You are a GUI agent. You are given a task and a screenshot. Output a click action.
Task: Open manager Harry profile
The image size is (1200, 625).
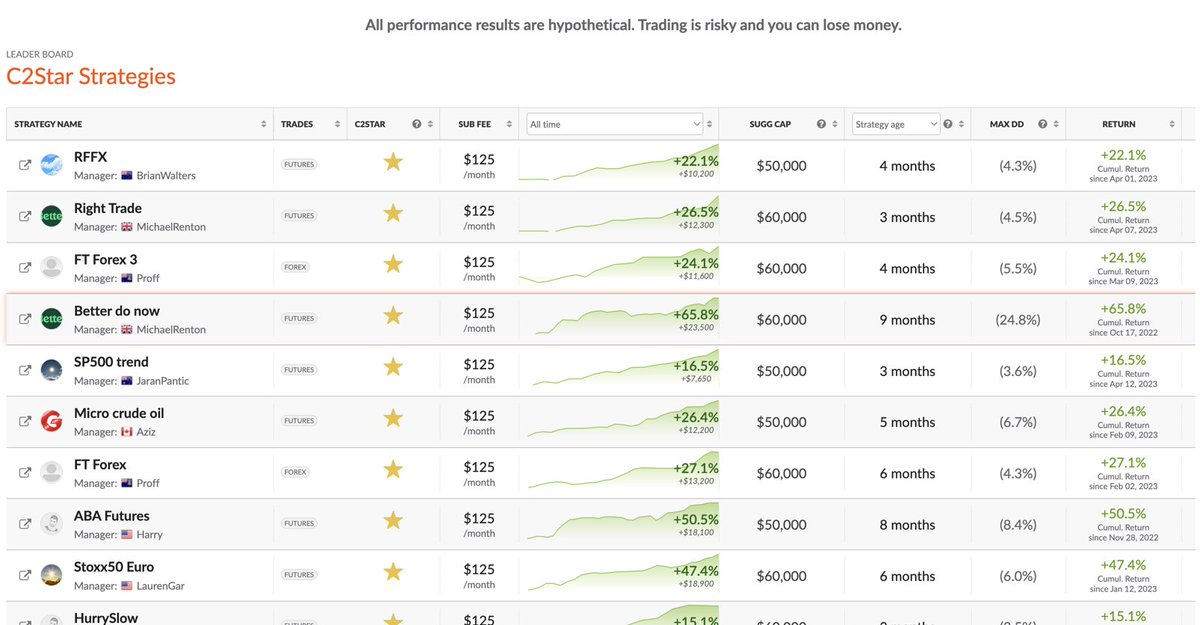pyautogui.click(x=150, y=535)
